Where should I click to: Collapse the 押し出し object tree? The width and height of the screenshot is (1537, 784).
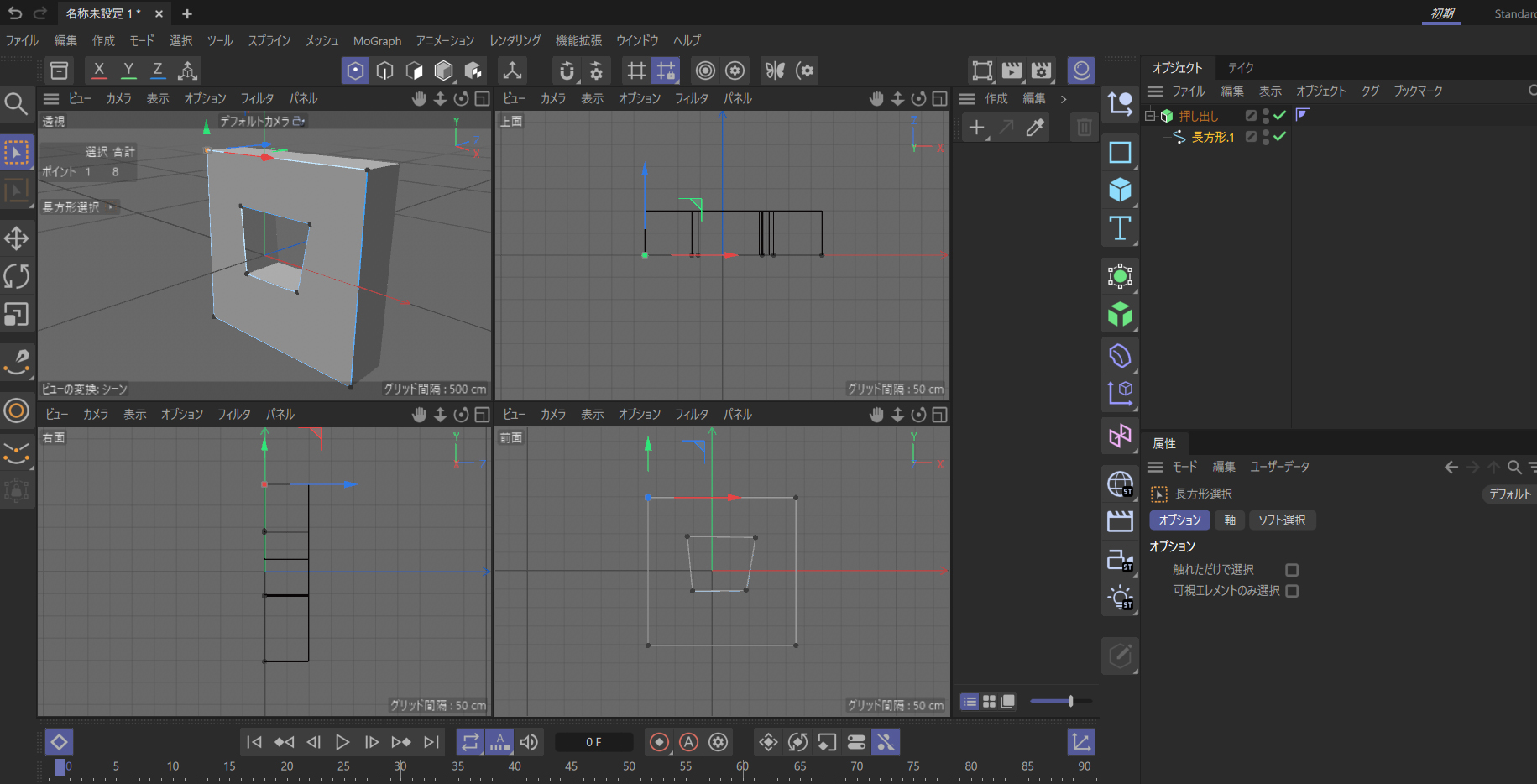pos(1150,116)
